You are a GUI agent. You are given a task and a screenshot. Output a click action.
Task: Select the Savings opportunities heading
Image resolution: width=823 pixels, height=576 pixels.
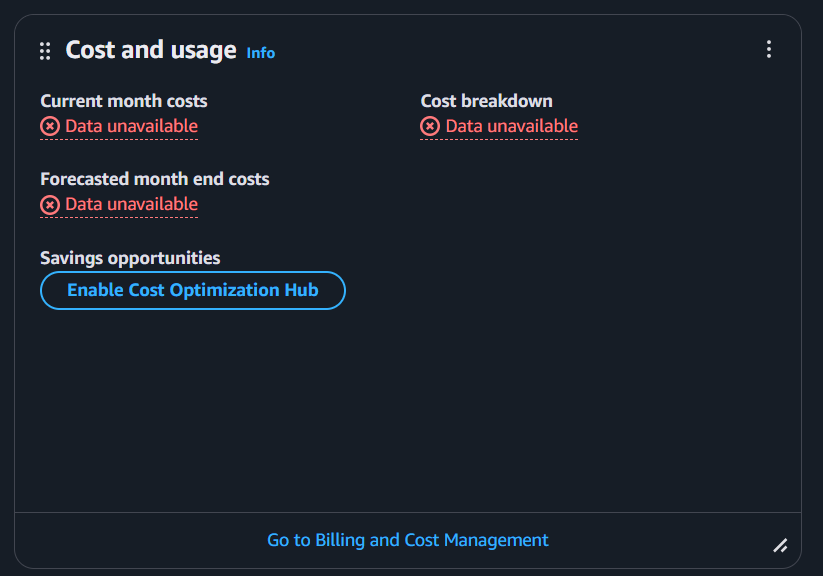130,258
